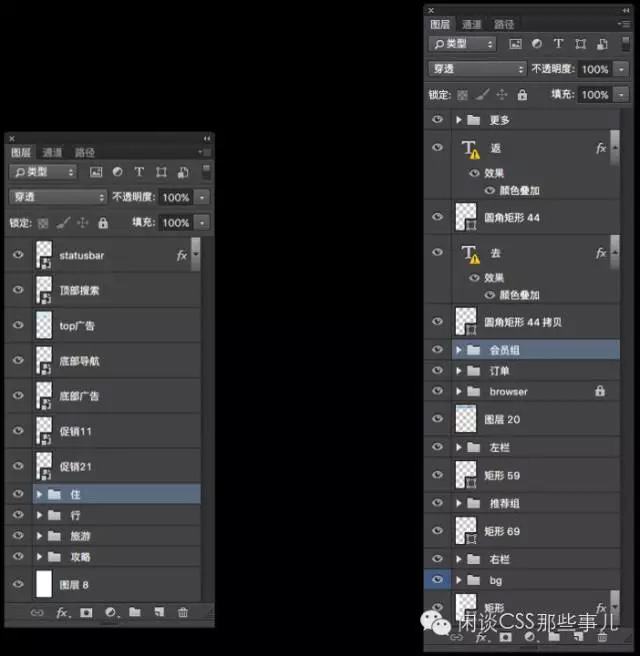Expand the 旅游 layer group
Screen dimensions: 640x656
coord(39,536)
